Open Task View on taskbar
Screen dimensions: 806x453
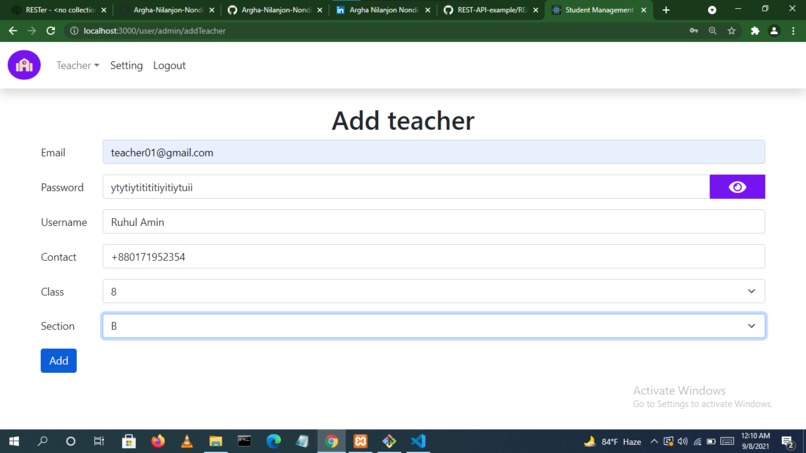(x=99, y=441)
